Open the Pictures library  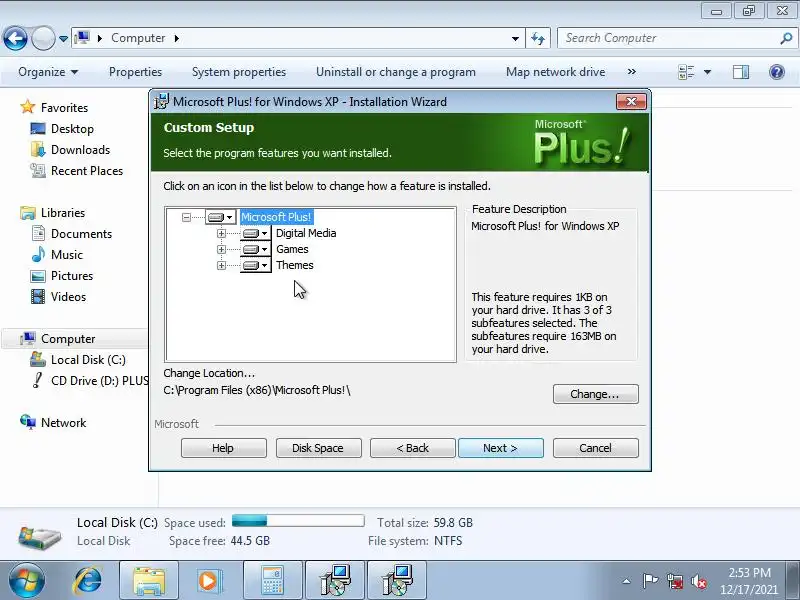[x=72, y=276]
